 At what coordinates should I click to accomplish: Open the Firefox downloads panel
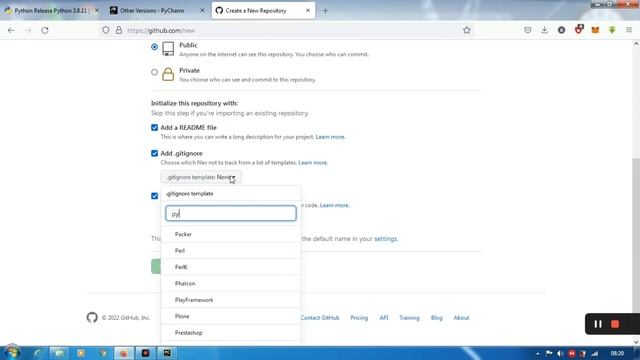pos(544,30)
